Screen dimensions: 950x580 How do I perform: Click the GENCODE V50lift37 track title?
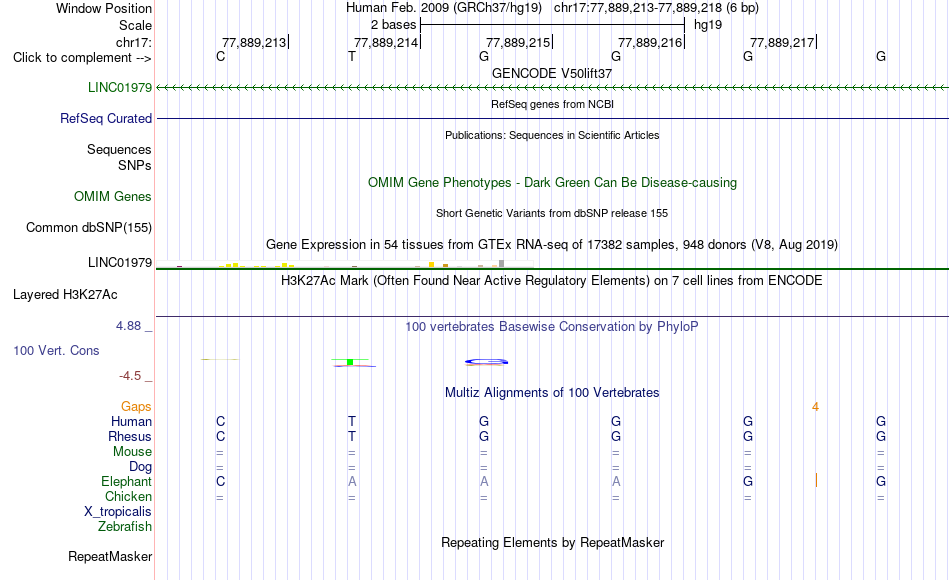point(552,73)
